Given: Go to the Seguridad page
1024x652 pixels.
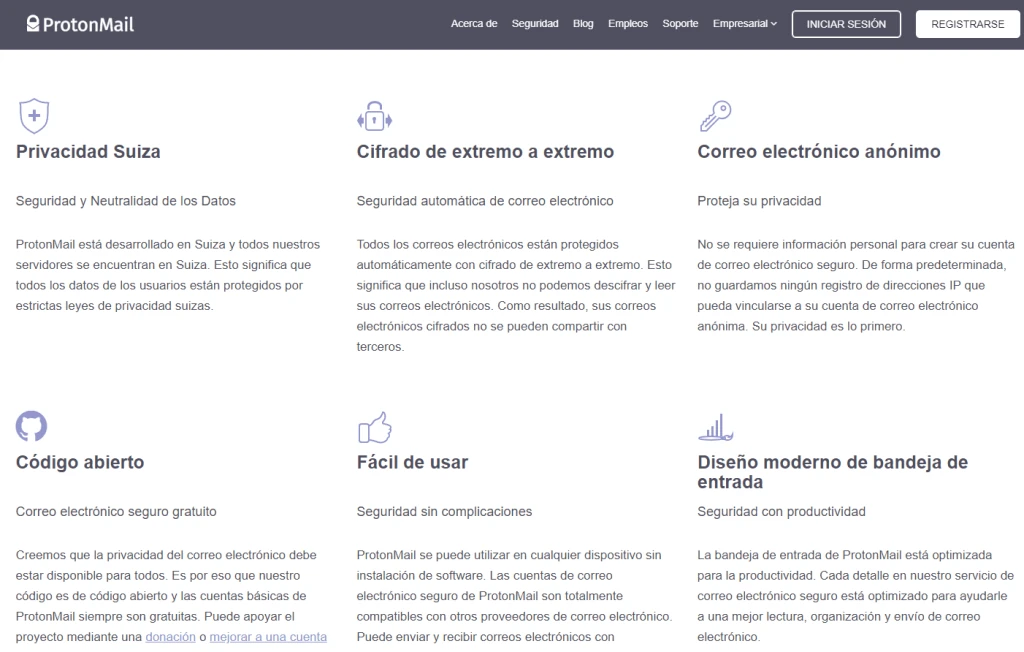Looking at the screenshot, I should coord(535,24).
